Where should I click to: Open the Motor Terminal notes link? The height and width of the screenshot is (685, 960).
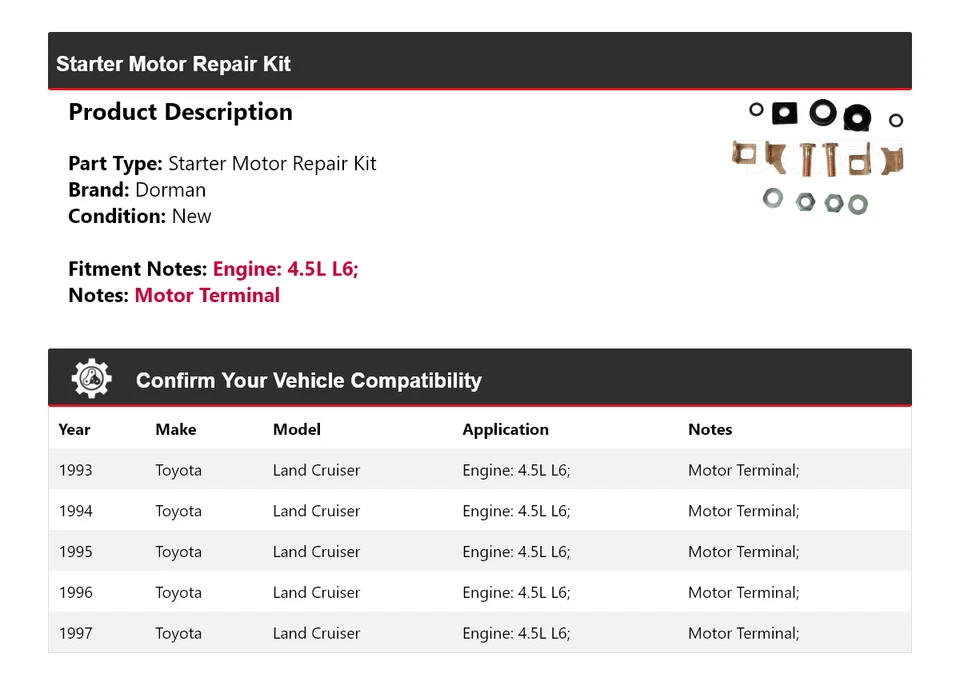(x=207, y=295)
